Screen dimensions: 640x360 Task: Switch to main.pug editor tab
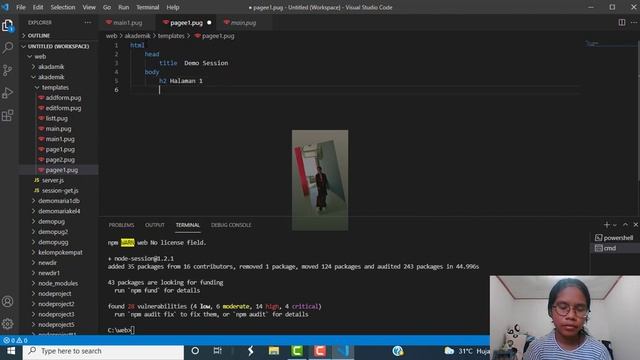click(243, 22)
